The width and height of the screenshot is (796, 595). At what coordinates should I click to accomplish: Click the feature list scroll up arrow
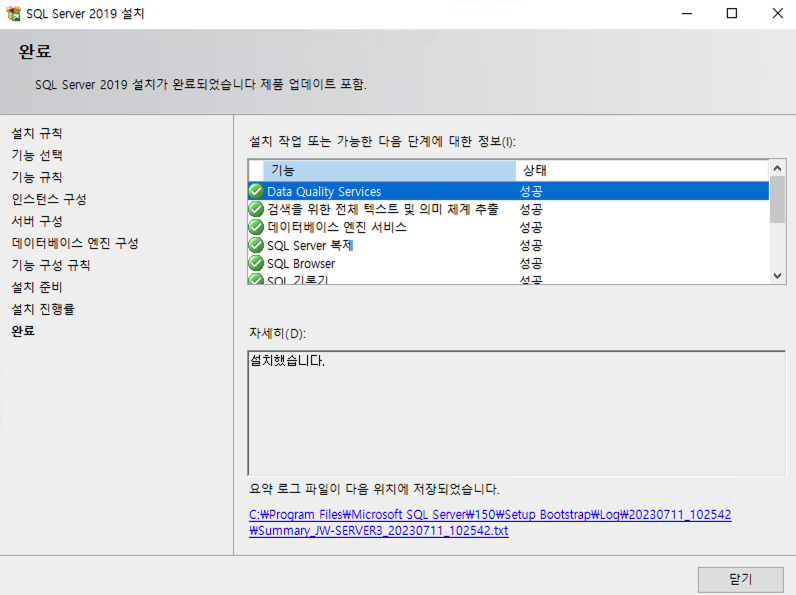tap(777, 168)
